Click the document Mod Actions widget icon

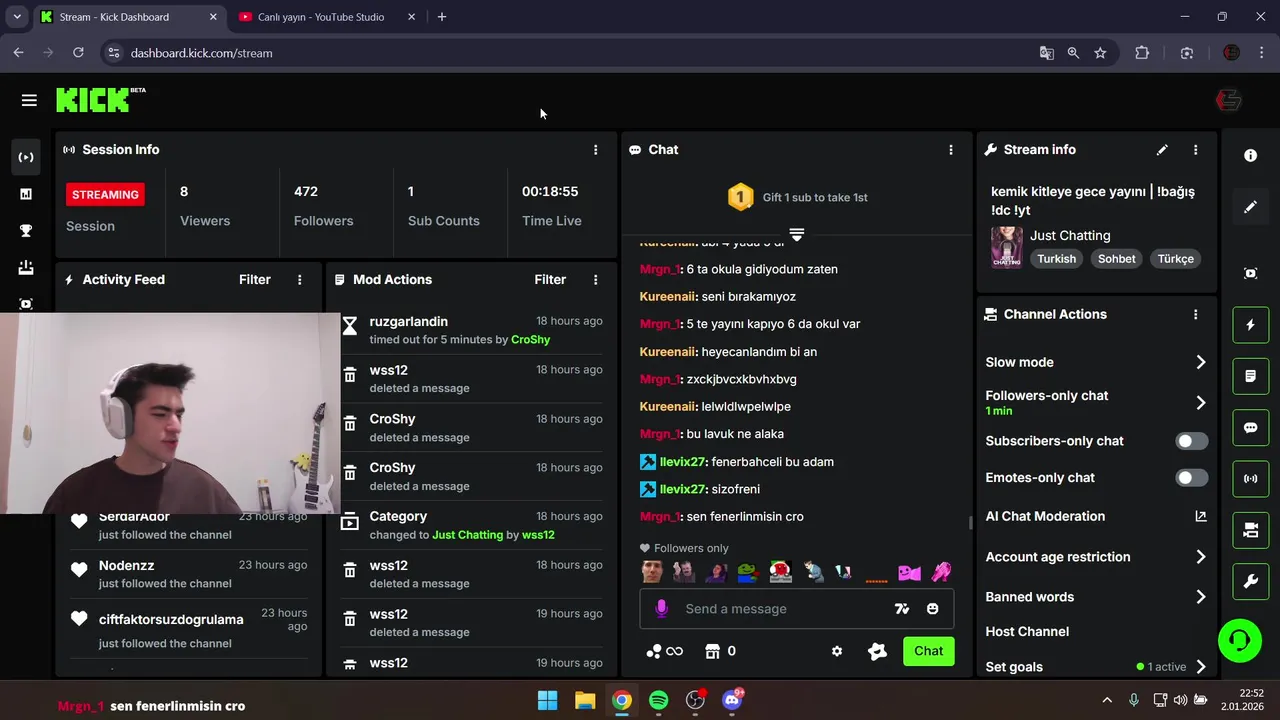1250,376
